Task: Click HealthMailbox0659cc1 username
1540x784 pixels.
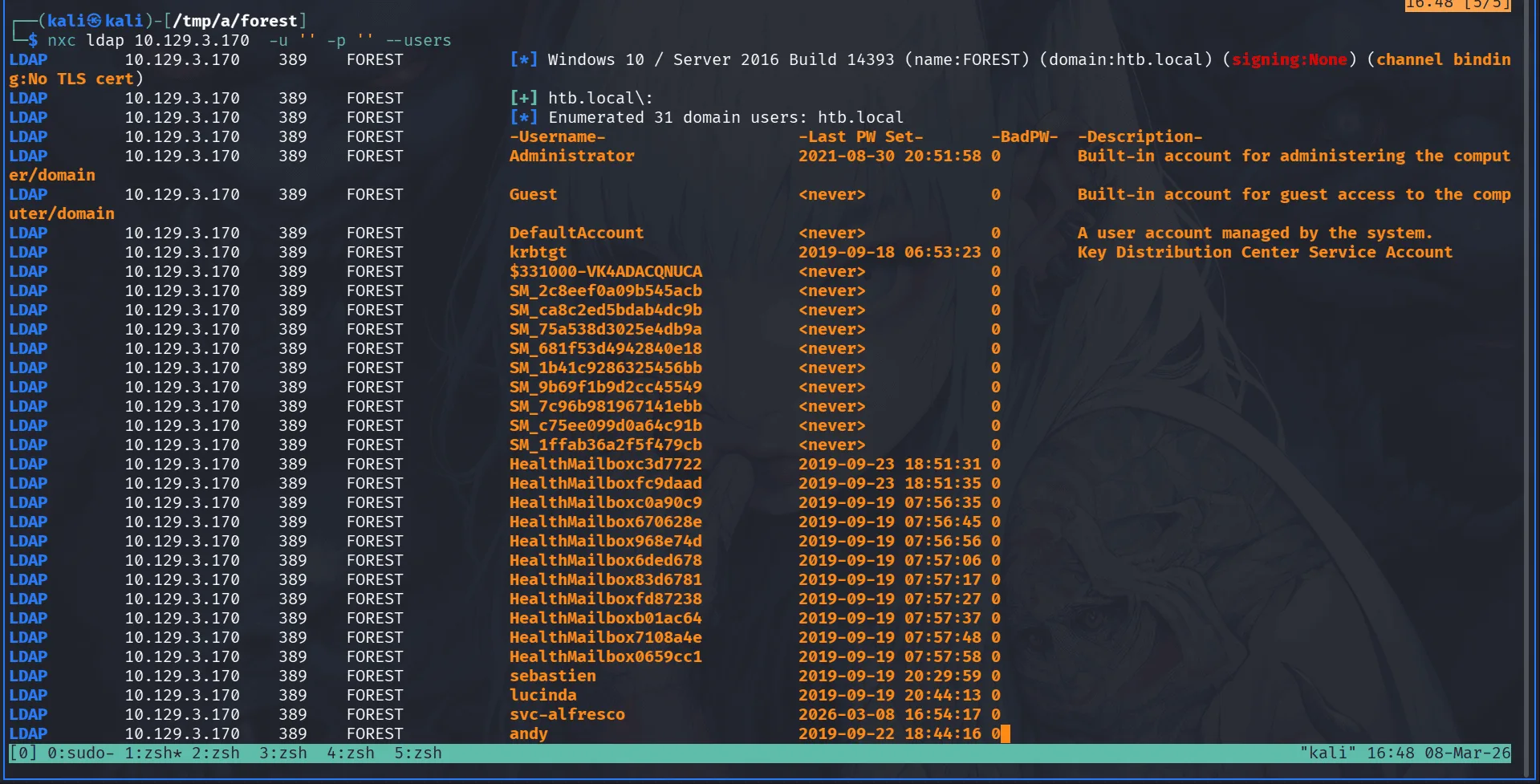Action: tap(605, 656)
